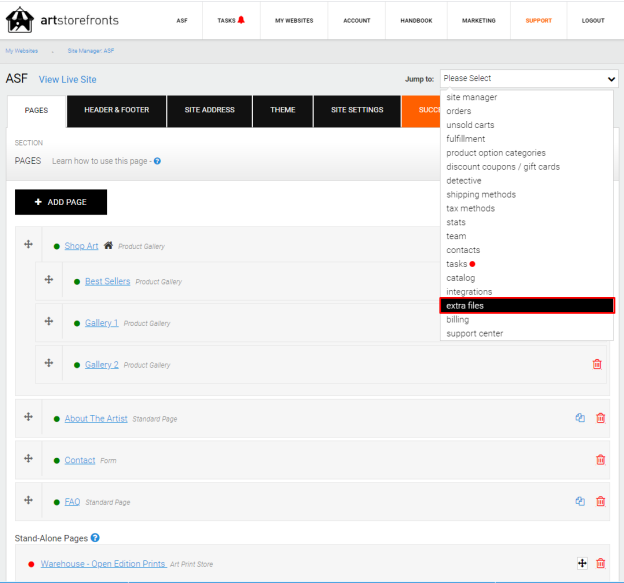Grab the FAQ page move handle
This screenshot has width=624, height=583.
pos(28,500)
